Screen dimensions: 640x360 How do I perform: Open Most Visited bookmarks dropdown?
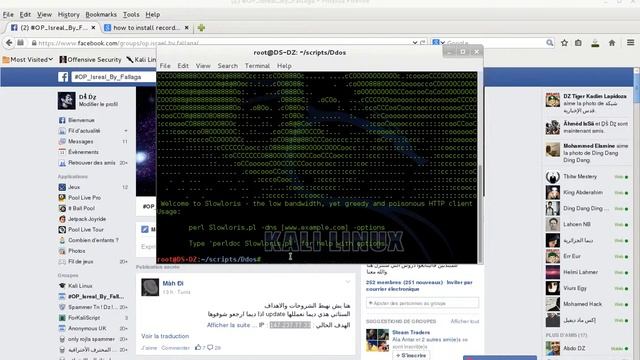[28, 60]
